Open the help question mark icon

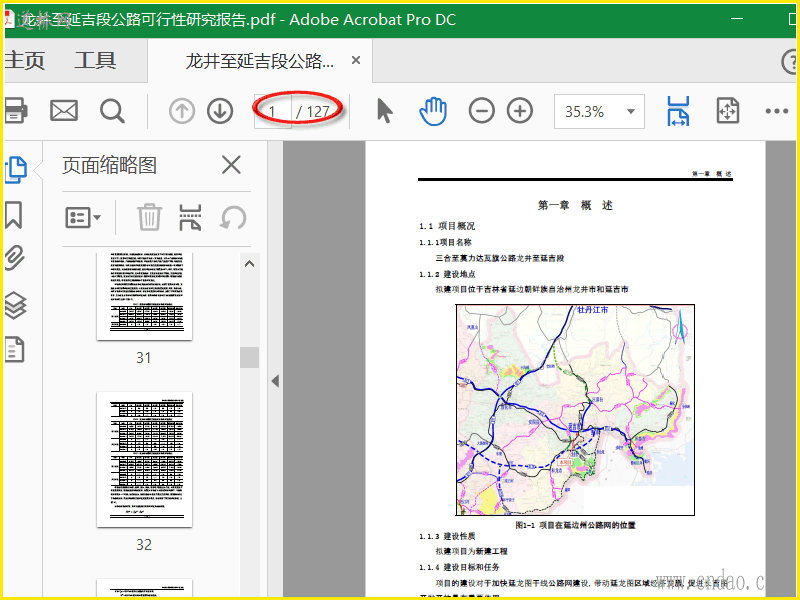(x=789, y=62)
